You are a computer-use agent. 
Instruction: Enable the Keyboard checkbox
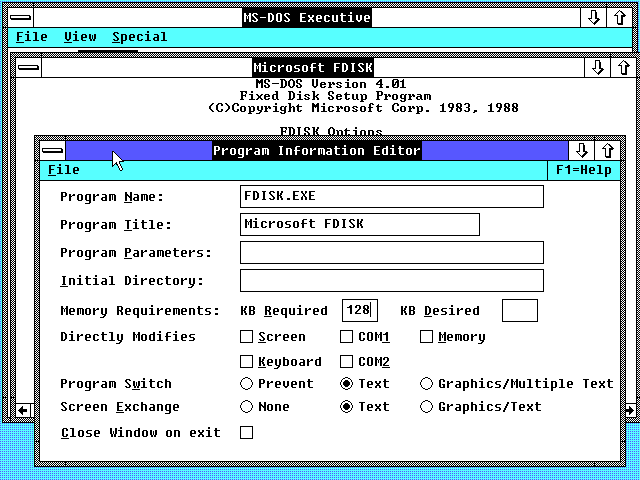click(x=247, y=362)
